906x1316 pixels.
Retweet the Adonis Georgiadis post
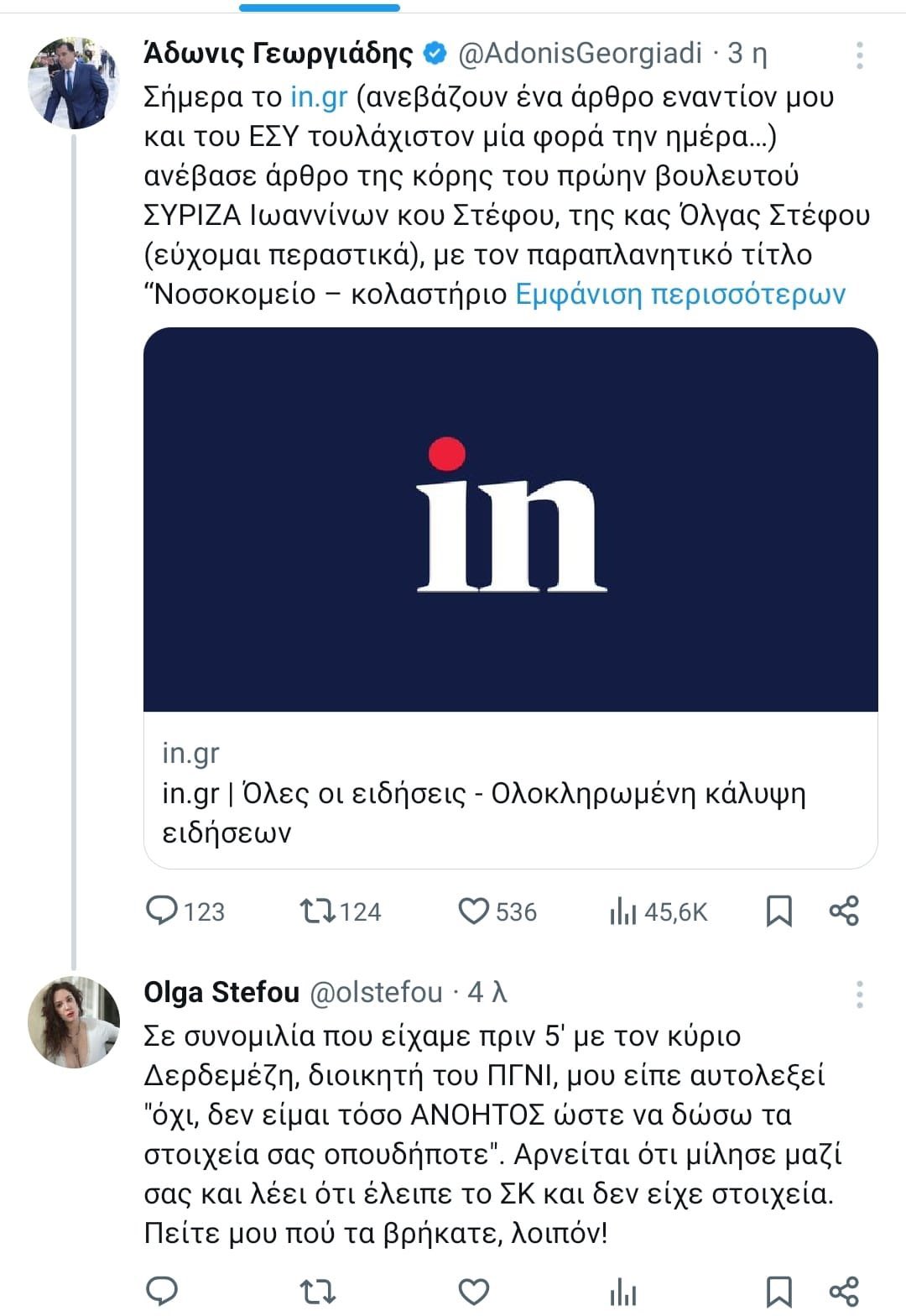point(319,911)
